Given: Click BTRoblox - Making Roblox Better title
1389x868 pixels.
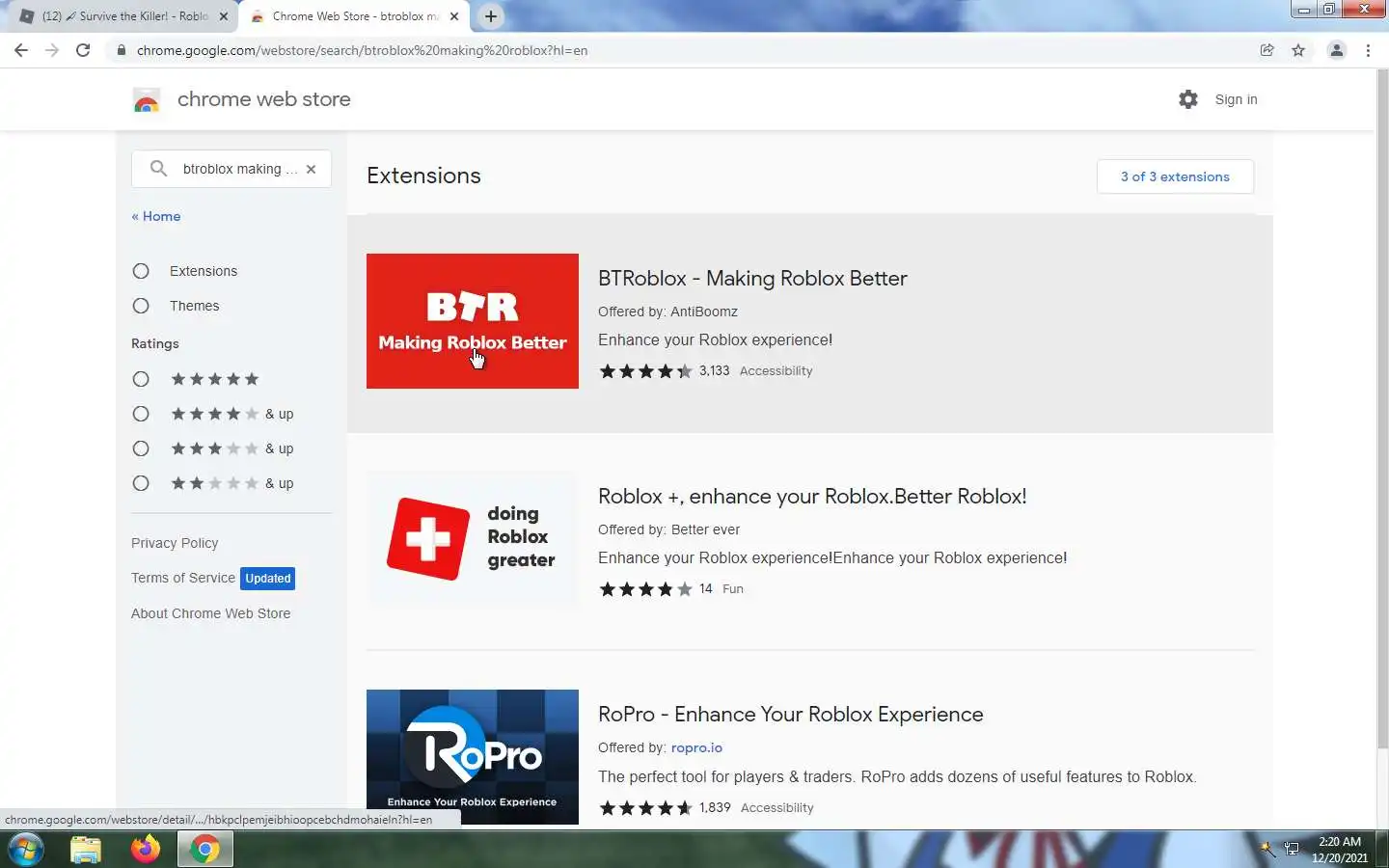Looking at the screenshot, I should pyautogui.click(x=752, y=279).
